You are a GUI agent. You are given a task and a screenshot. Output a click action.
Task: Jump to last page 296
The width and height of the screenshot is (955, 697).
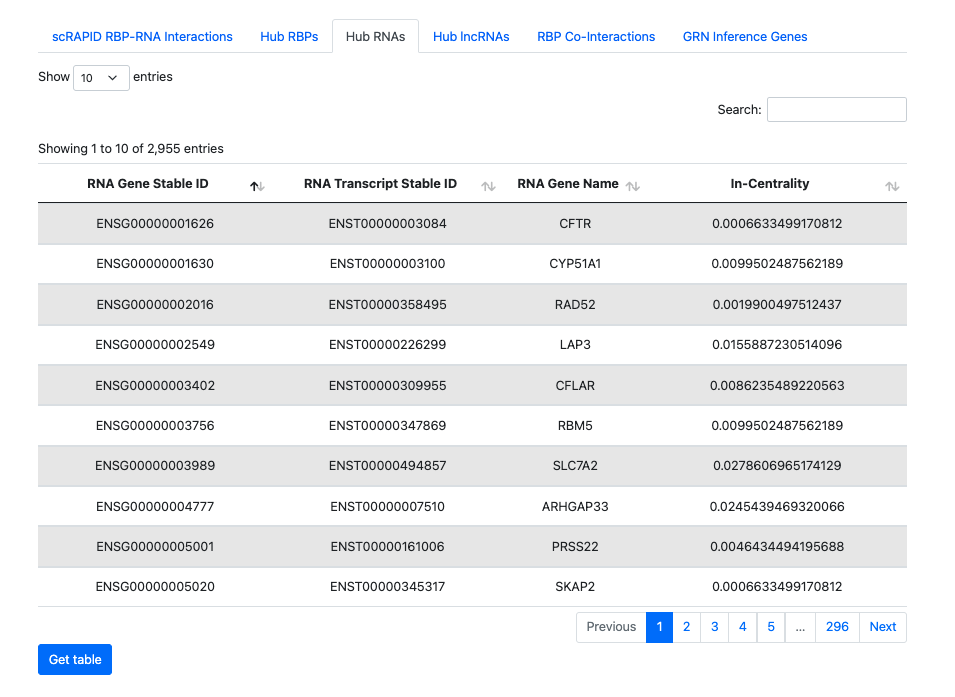[837, 627]
